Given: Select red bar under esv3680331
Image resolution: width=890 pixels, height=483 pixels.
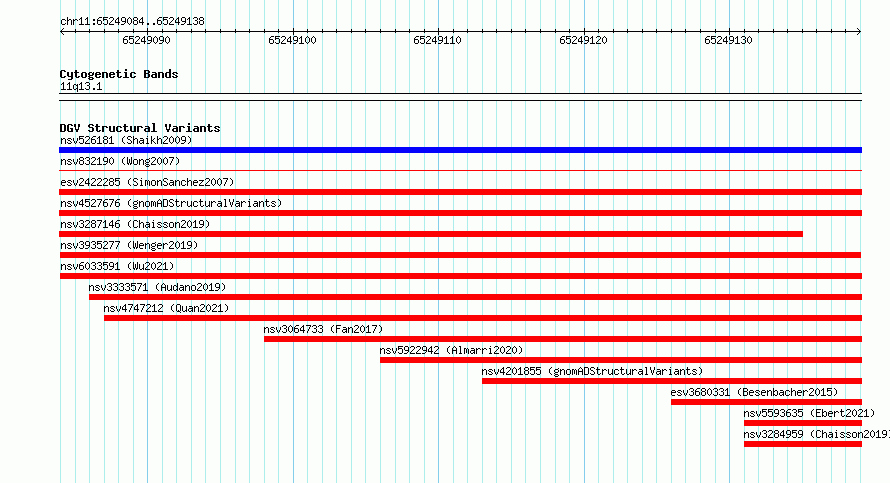Looking at the screenshot, I should [766, 402].
